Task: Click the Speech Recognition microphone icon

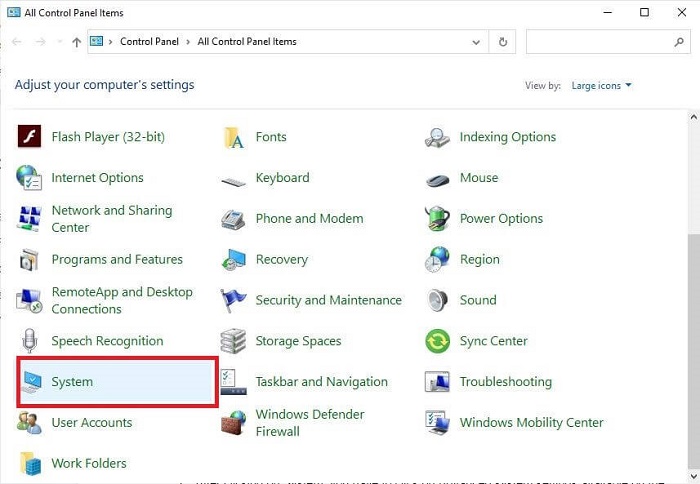Action: tap(29, 341)
